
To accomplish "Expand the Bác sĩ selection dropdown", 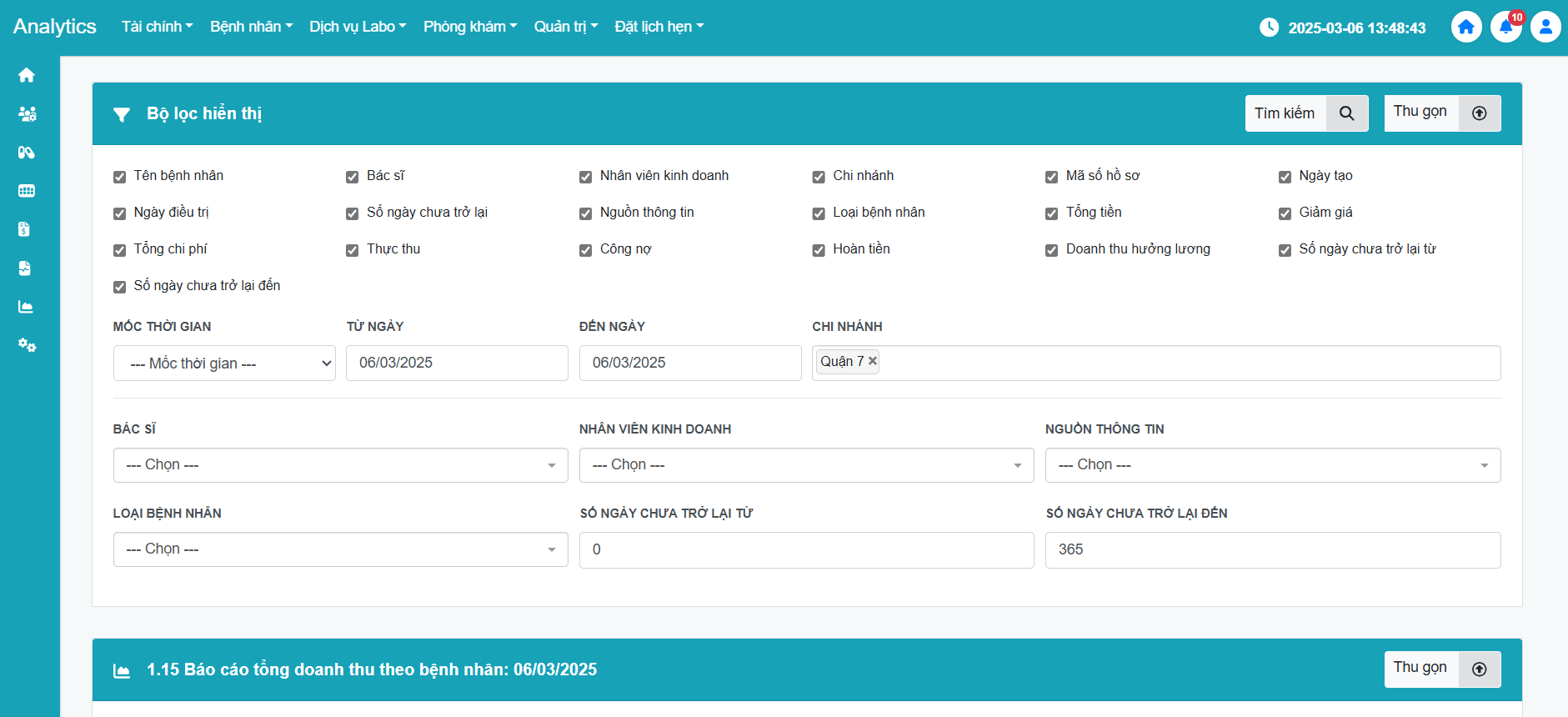I will coord(340,465).
